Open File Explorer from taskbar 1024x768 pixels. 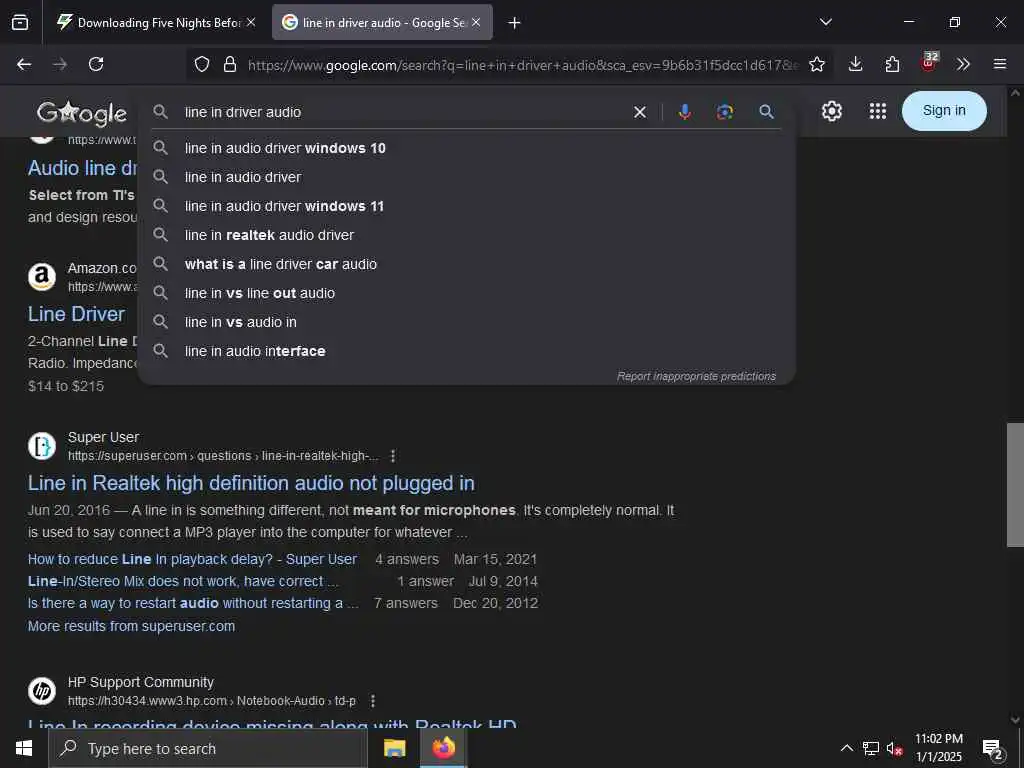pyautogui.click(x=394, y=748)
